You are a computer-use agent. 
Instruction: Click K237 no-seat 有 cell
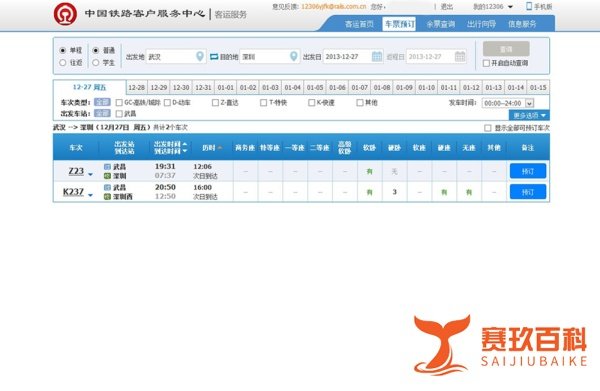tap(469, 192)
